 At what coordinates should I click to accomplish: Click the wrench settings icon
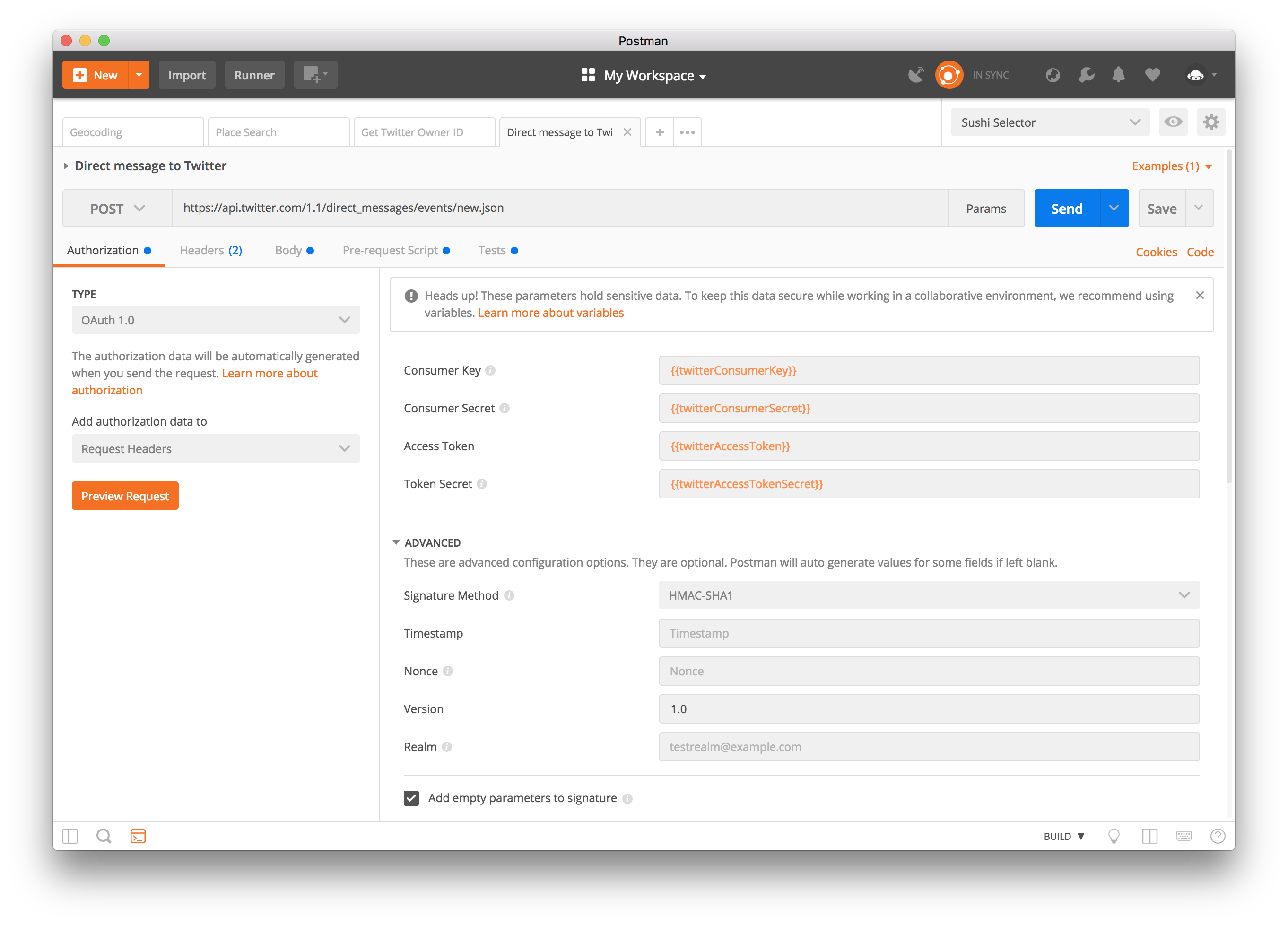coord(1086,75)
